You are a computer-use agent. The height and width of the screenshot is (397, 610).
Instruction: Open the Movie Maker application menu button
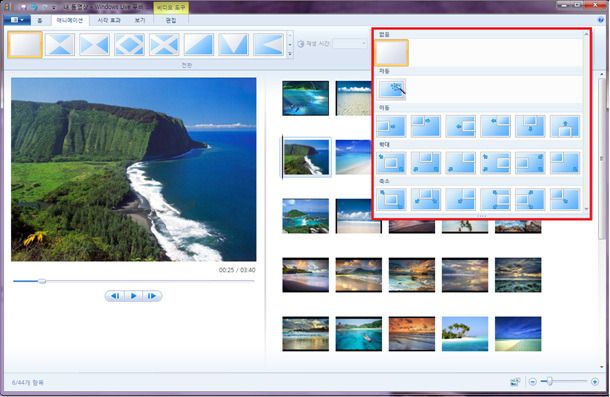pos(17,20)
